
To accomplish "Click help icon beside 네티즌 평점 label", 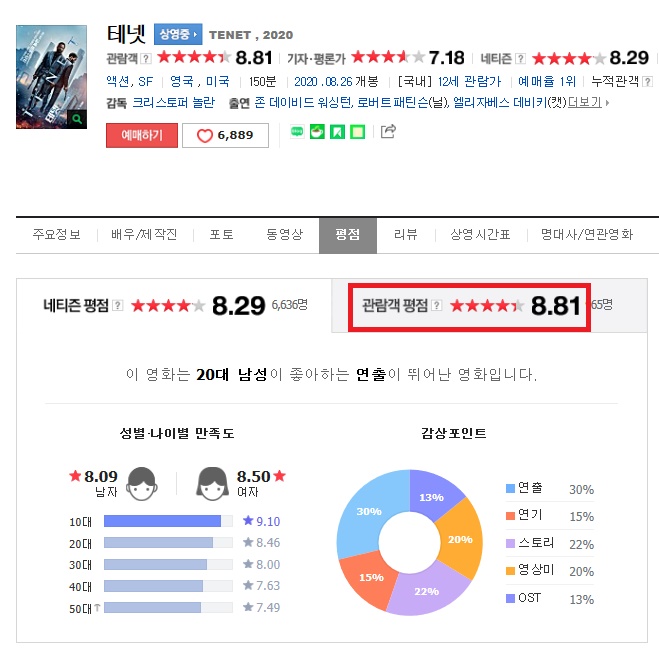I will 118,306.
